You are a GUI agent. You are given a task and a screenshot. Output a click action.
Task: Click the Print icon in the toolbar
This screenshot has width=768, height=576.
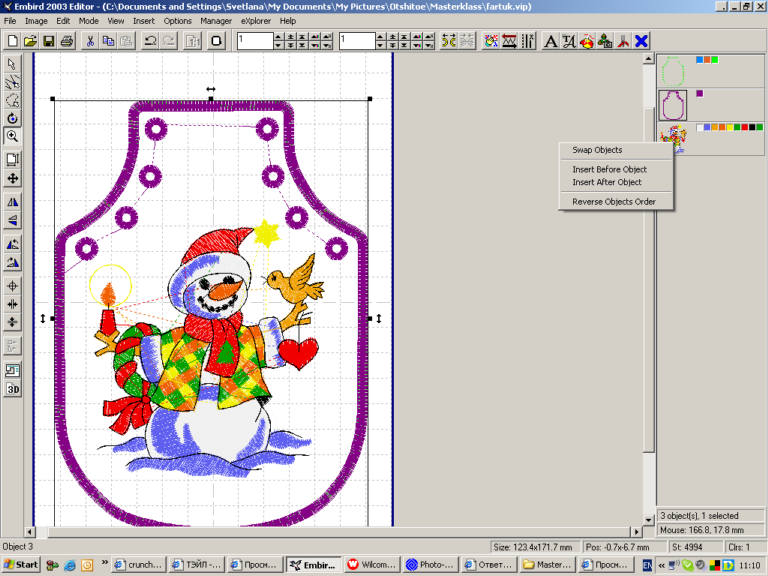click(x=66, y=41)
